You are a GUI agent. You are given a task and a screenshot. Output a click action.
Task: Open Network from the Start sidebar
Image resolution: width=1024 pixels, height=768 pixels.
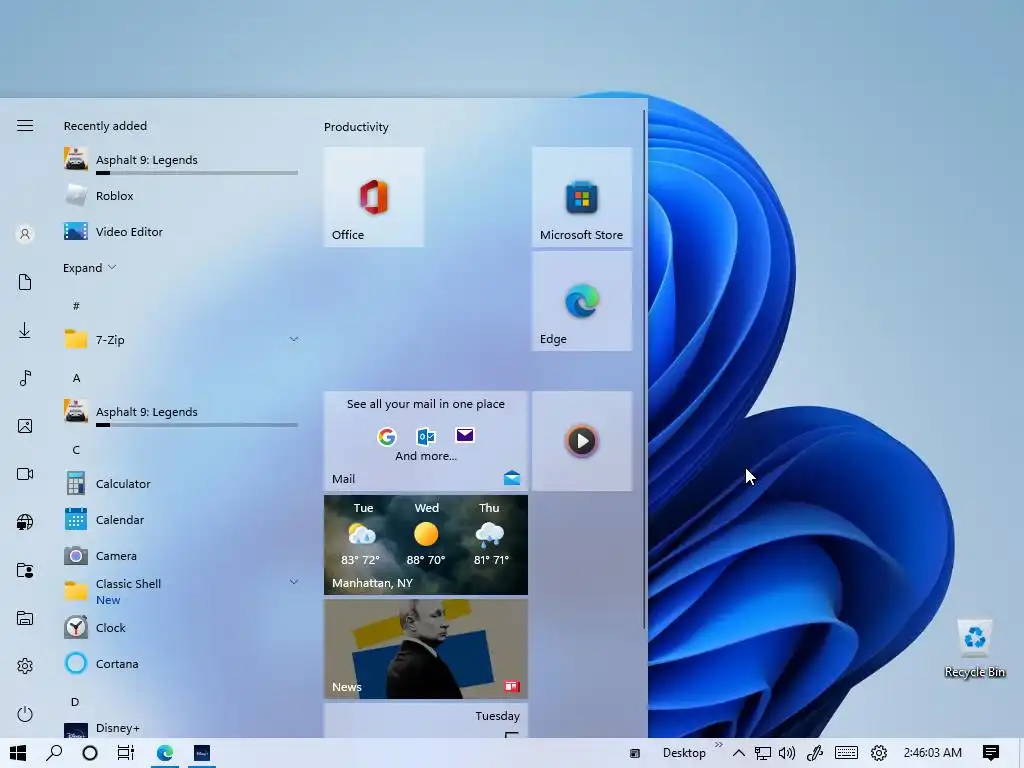(x=25, y=522)
